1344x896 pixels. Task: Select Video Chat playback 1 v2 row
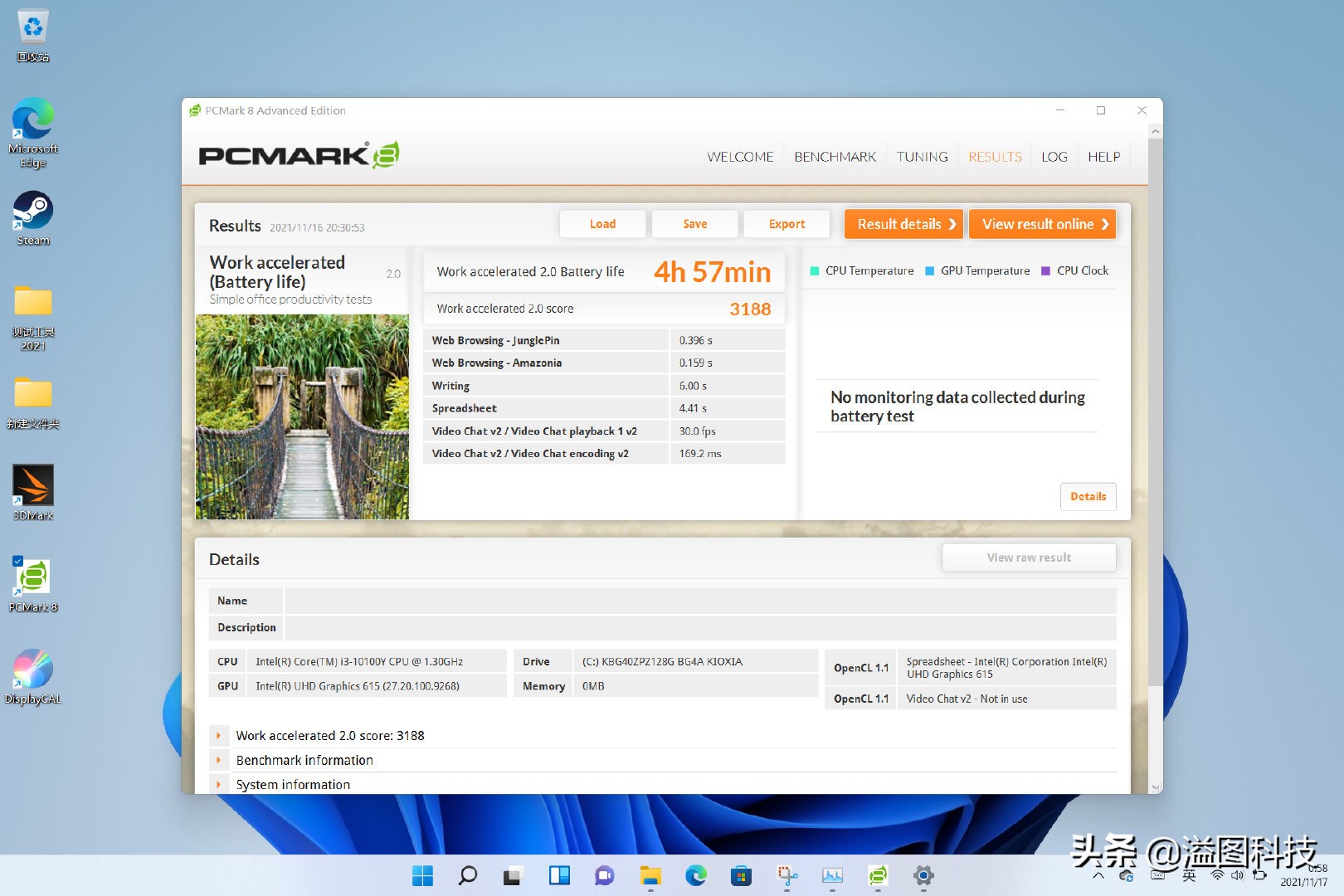[x=604, y=431]
